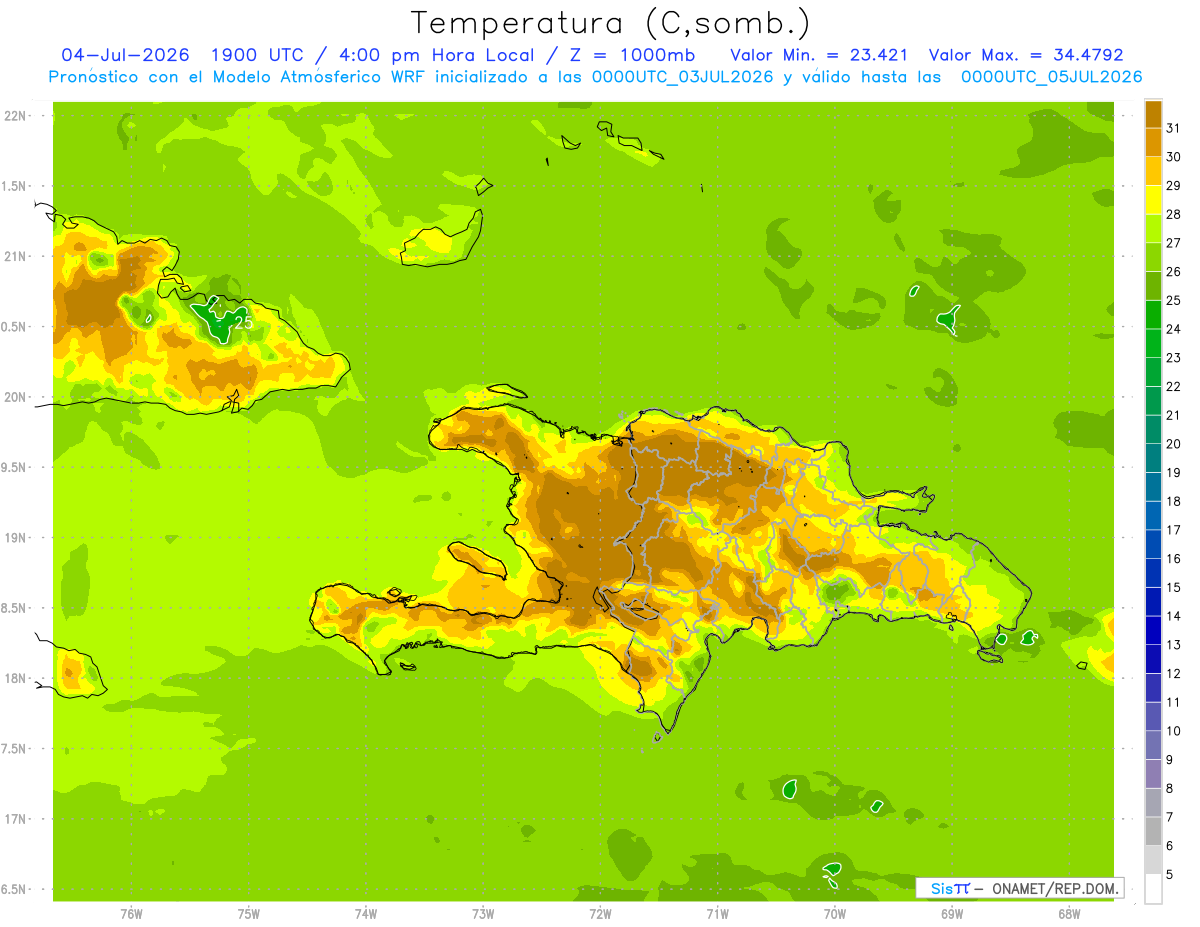Viewport: 1200px width, 927px height.
Task: Click the latitude label '7.5N'
Action: click(x=13, y=749)
